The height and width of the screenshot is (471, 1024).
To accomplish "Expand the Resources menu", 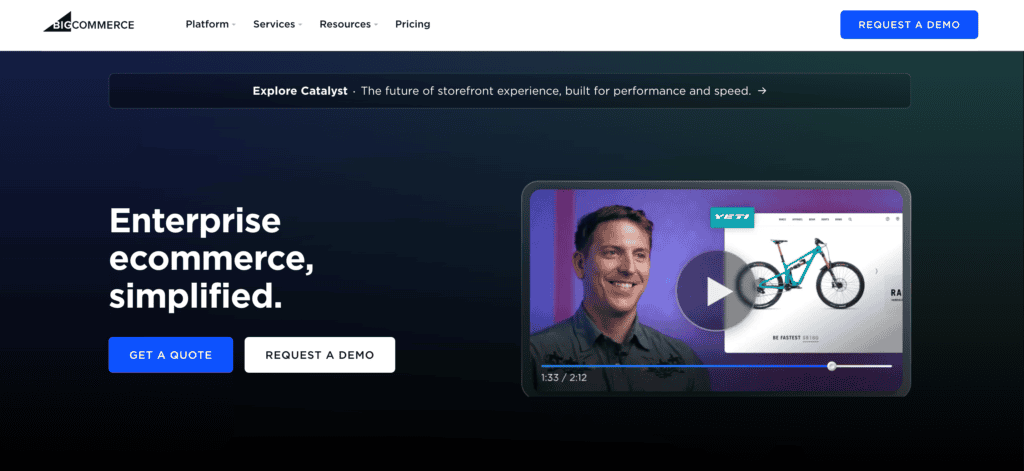I will pyautogui.click(x=348, y=24).
